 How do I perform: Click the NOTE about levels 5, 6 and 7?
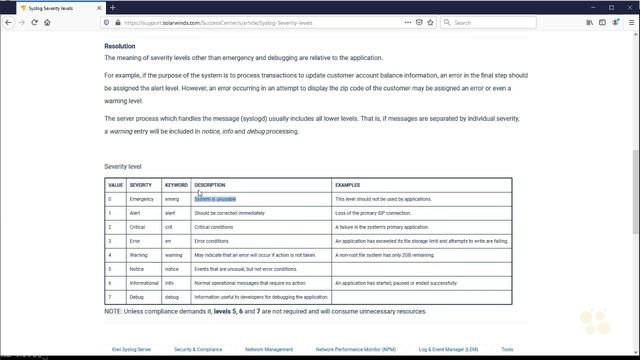point(265,311)
